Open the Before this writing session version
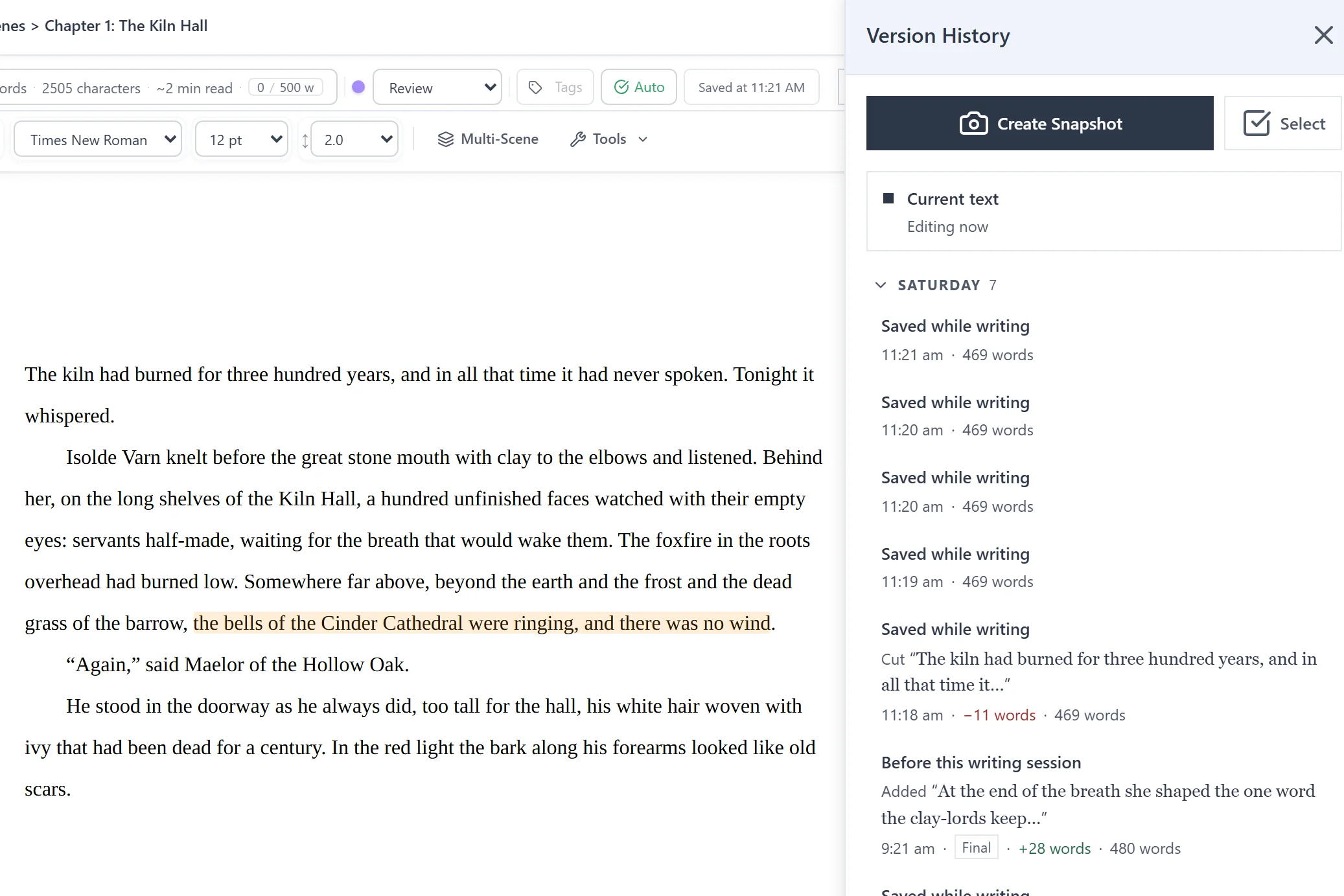Image resolution: width=1344 pixels, height=896 pixels. click(1104, 805)
